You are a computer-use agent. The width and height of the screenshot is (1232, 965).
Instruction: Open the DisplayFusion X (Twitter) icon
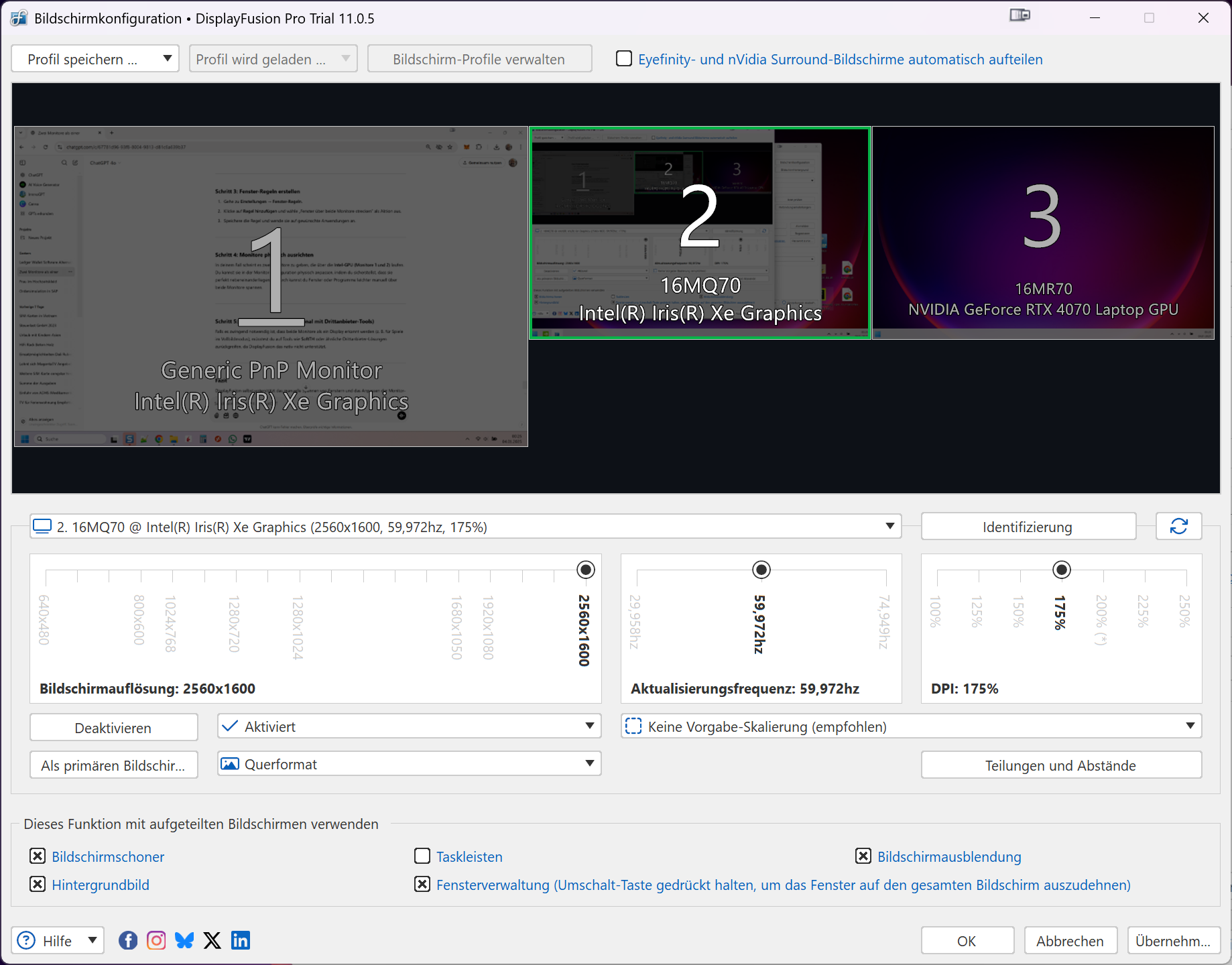(x=212, y=940)
